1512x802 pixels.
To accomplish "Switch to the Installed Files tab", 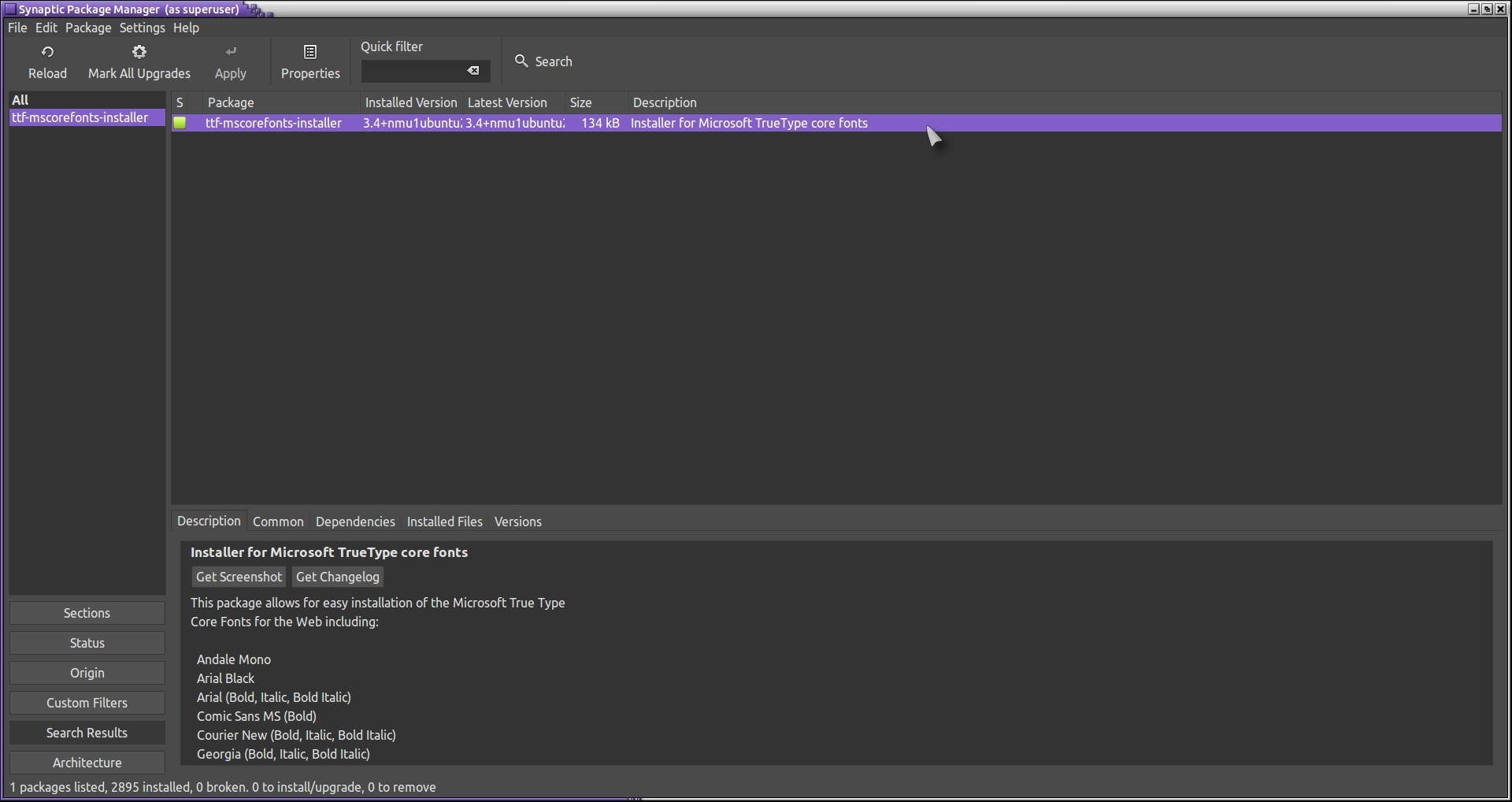I will 445,522.
